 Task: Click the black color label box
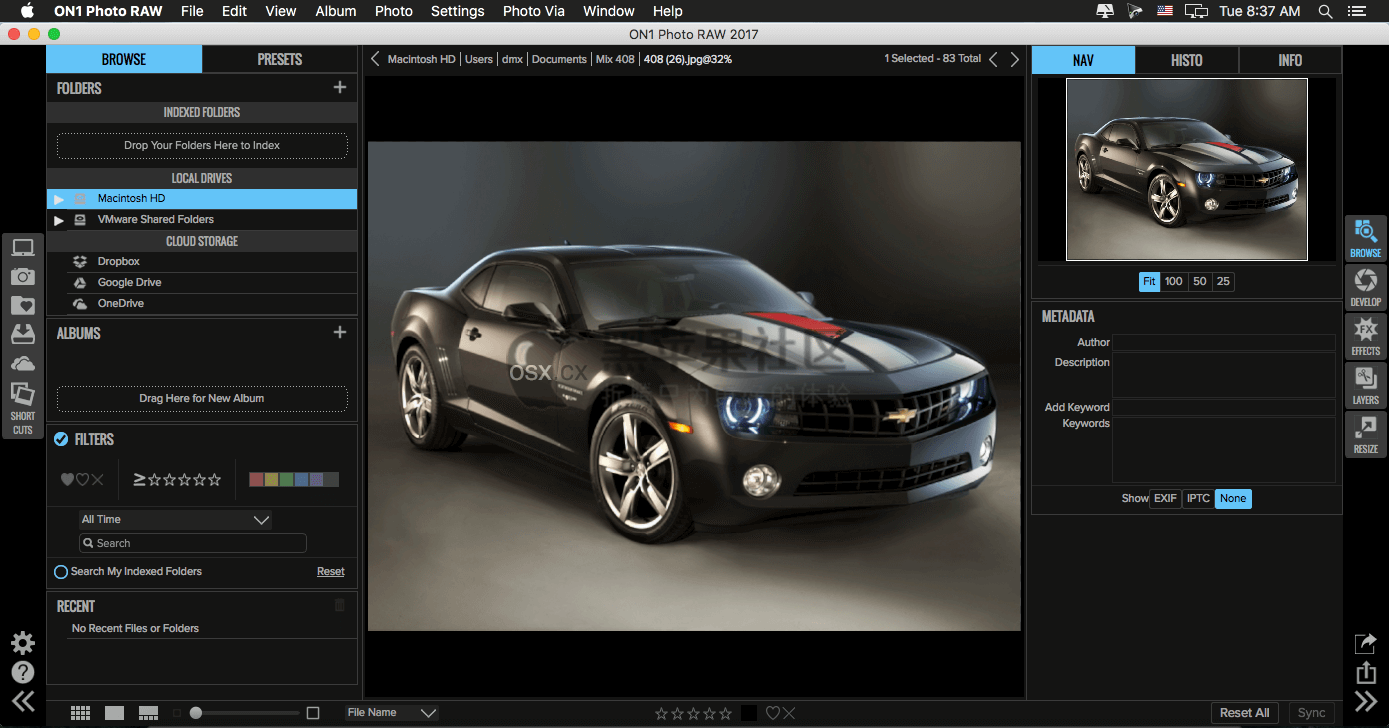click(749, 713)
